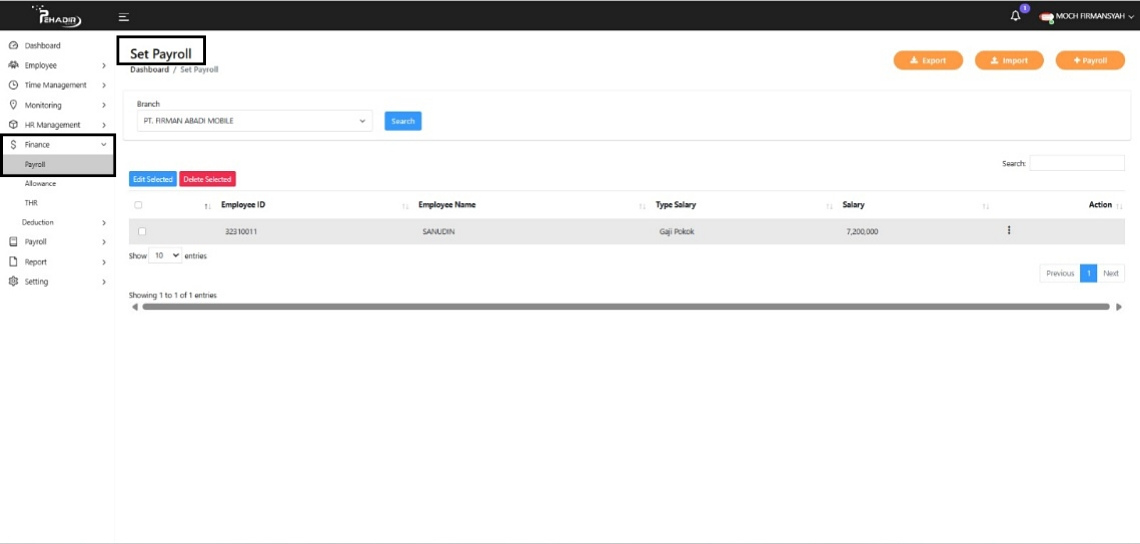The width and height of the screenshot is (1140, 544).
Task: Click the table Search input field
Action: click(1076, 163)
